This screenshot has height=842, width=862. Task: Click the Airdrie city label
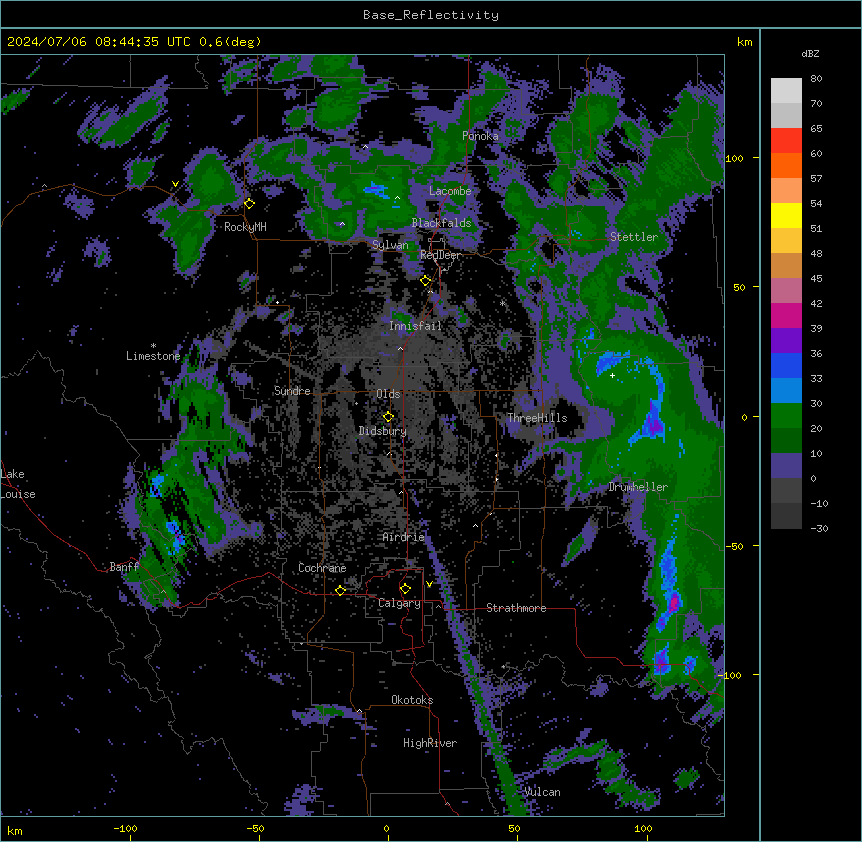click(404, 537)
